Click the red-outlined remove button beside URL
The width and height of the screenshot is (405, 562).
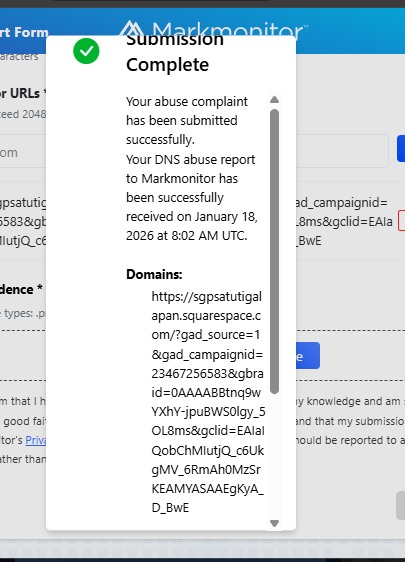[x=402, y=221]
